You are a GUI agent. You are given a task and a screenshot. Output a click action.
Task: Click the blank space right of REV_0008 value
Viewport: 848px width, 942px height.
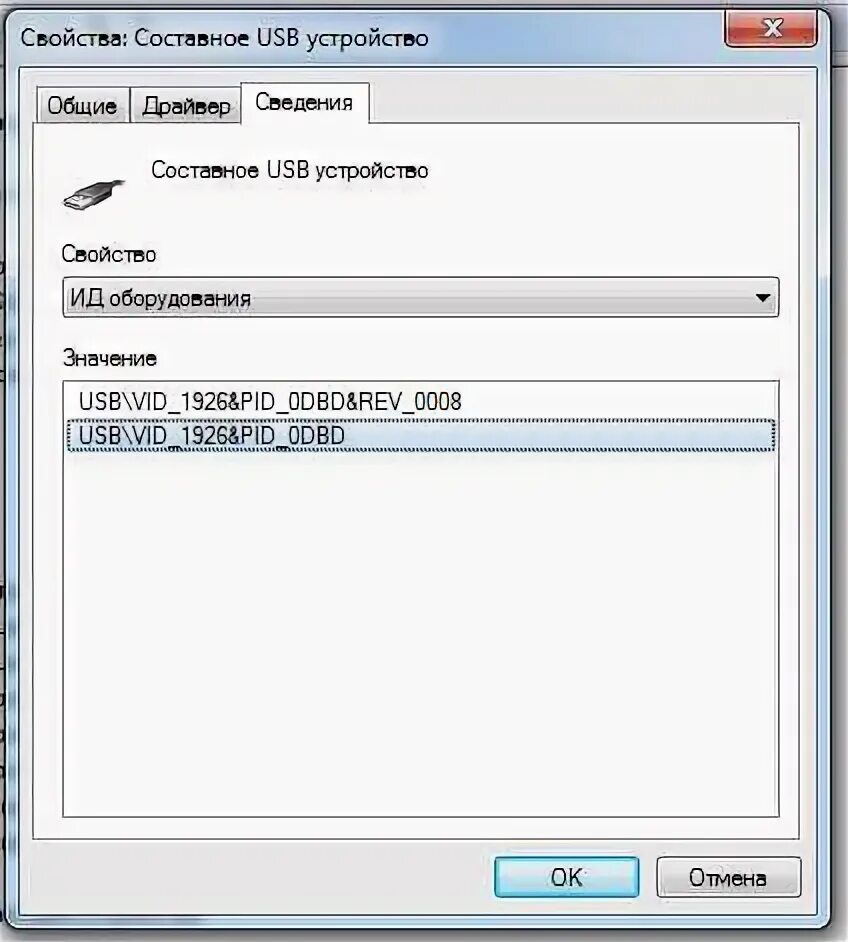coord(619,401)
